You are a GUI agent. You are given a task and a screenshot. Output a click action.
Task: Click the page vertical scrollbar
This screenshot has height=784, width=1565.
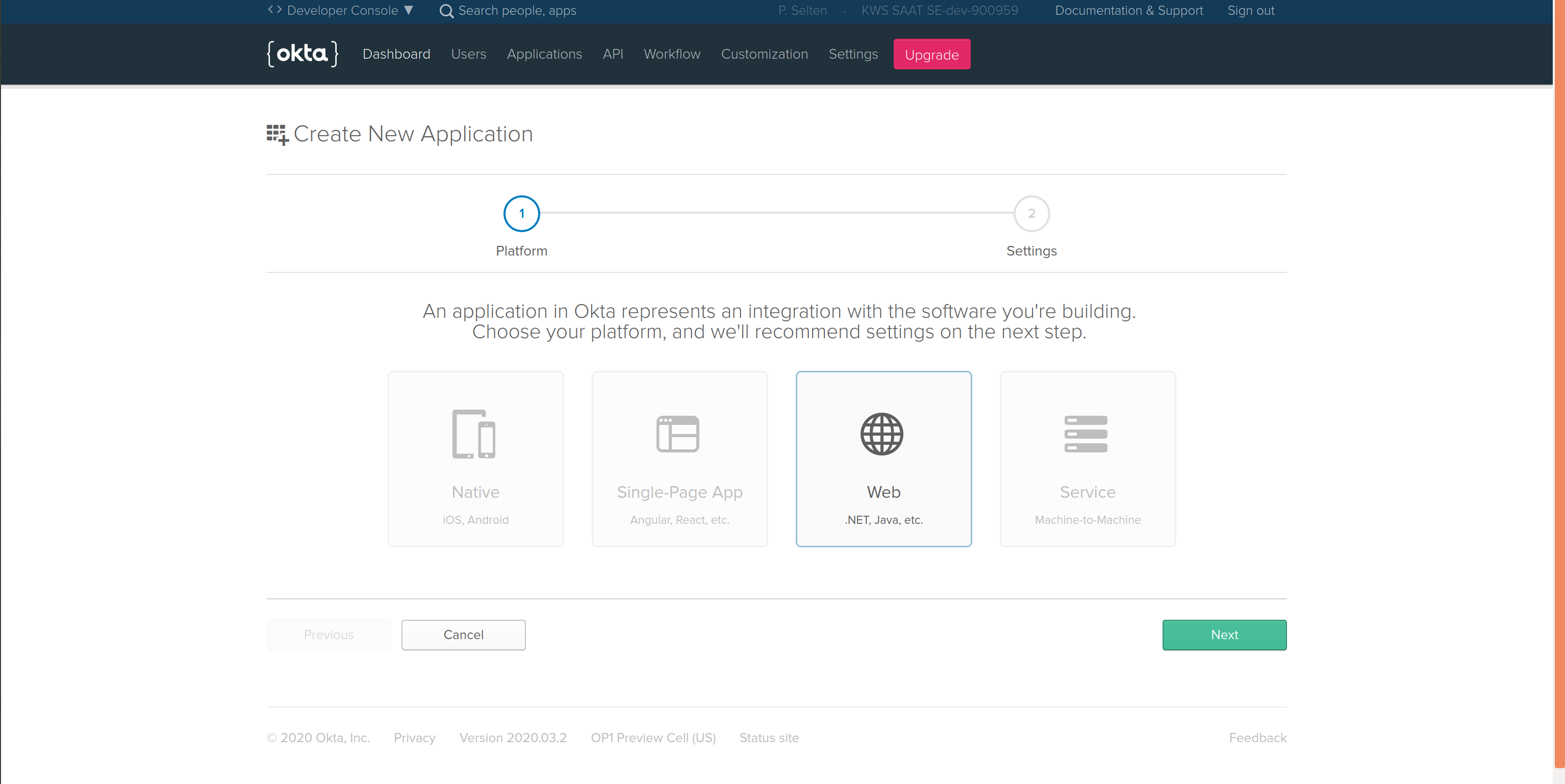[1559, 383]
